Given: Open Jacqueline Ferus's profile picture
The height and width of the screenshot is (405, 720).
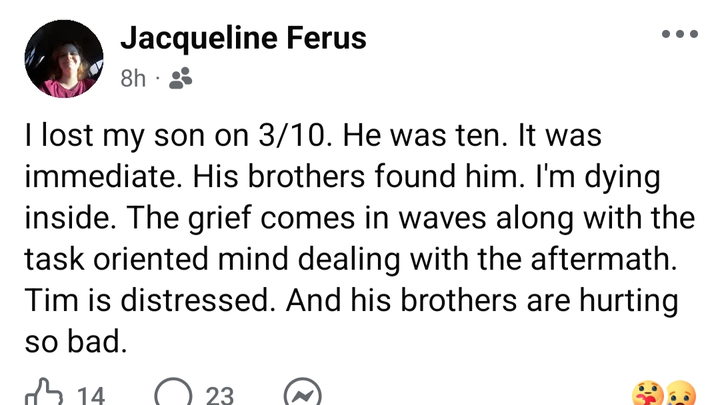Looking at the screenshot, I should pyautogui.click(x=63, y=58).
